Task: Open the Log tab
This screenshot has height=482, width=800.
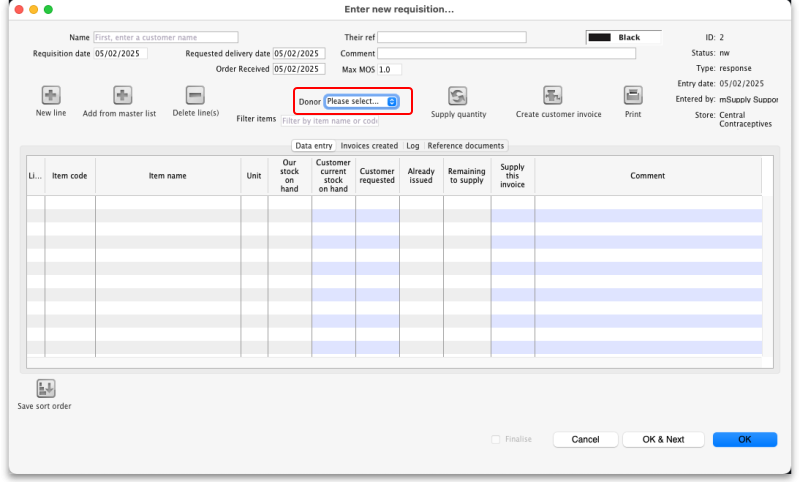Action: pos(412,146)
